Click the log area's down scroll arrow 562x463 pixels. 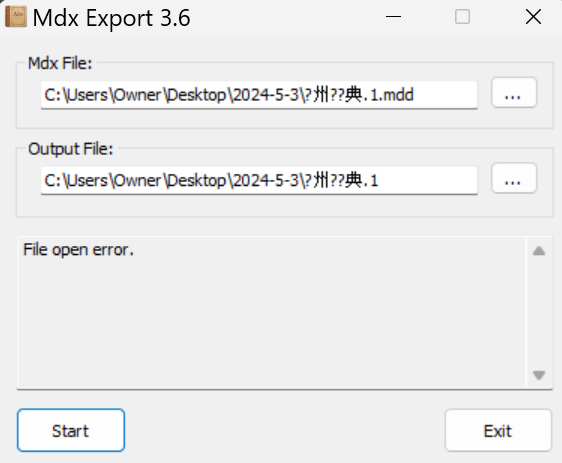(x=539, y=375)
